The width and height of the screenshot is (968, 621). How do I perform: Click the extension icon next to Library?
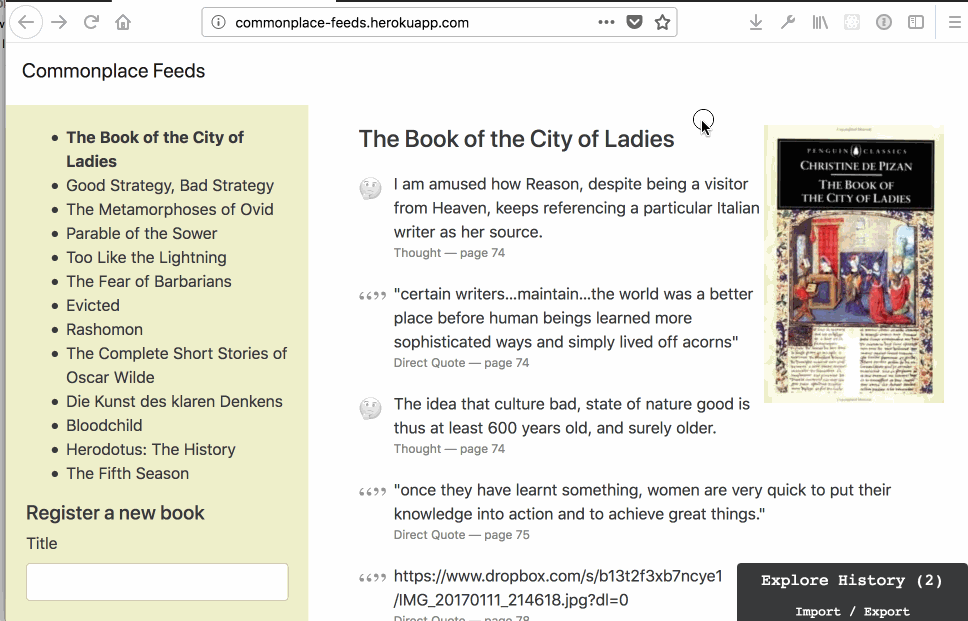click(852, 23)
